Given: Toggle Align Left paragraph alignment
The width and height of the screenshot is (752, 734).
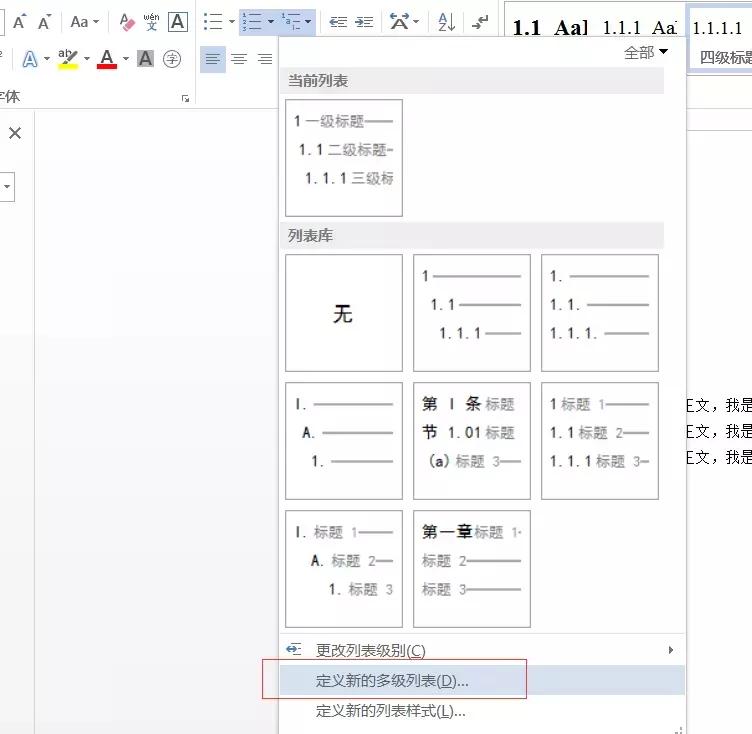Looking at the screenshot, I should tap(212, 59).
